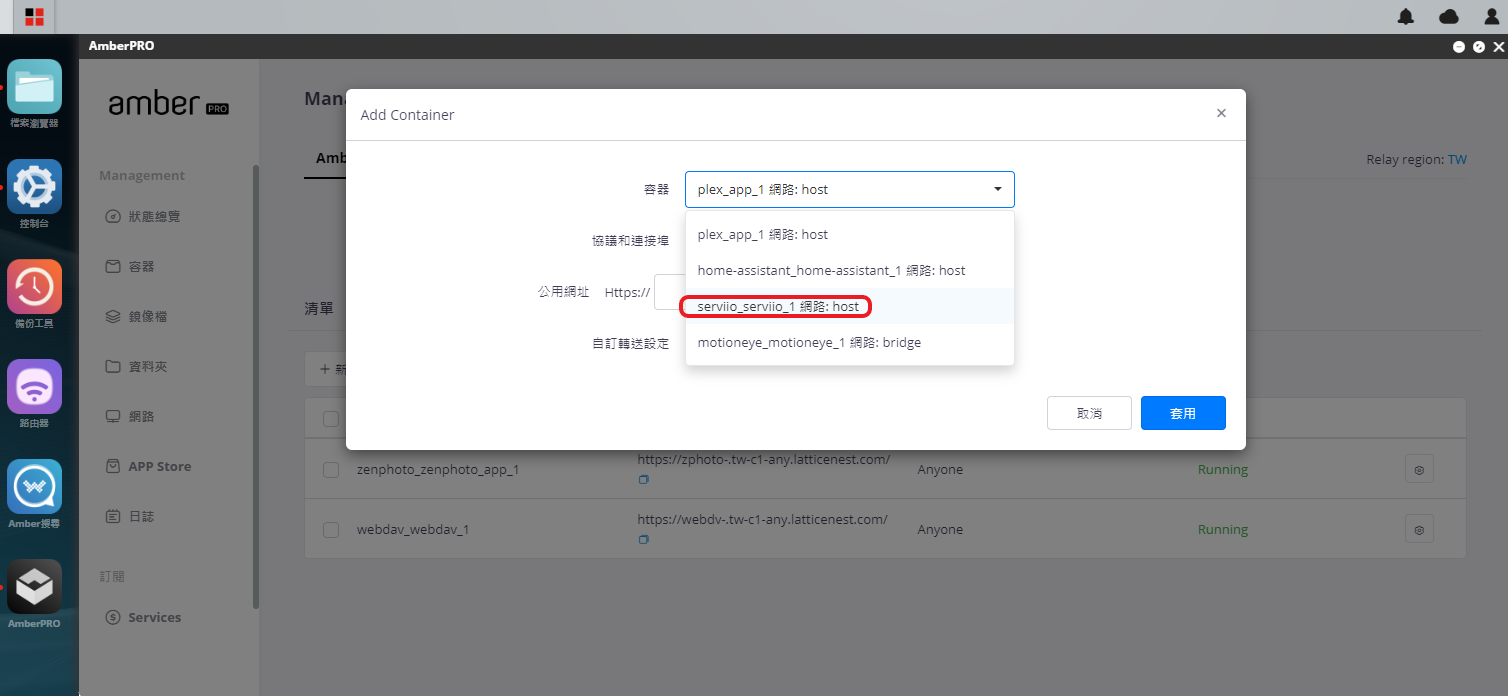
Task: Launch the backup tool dock icon
Action: pos(35,286)
